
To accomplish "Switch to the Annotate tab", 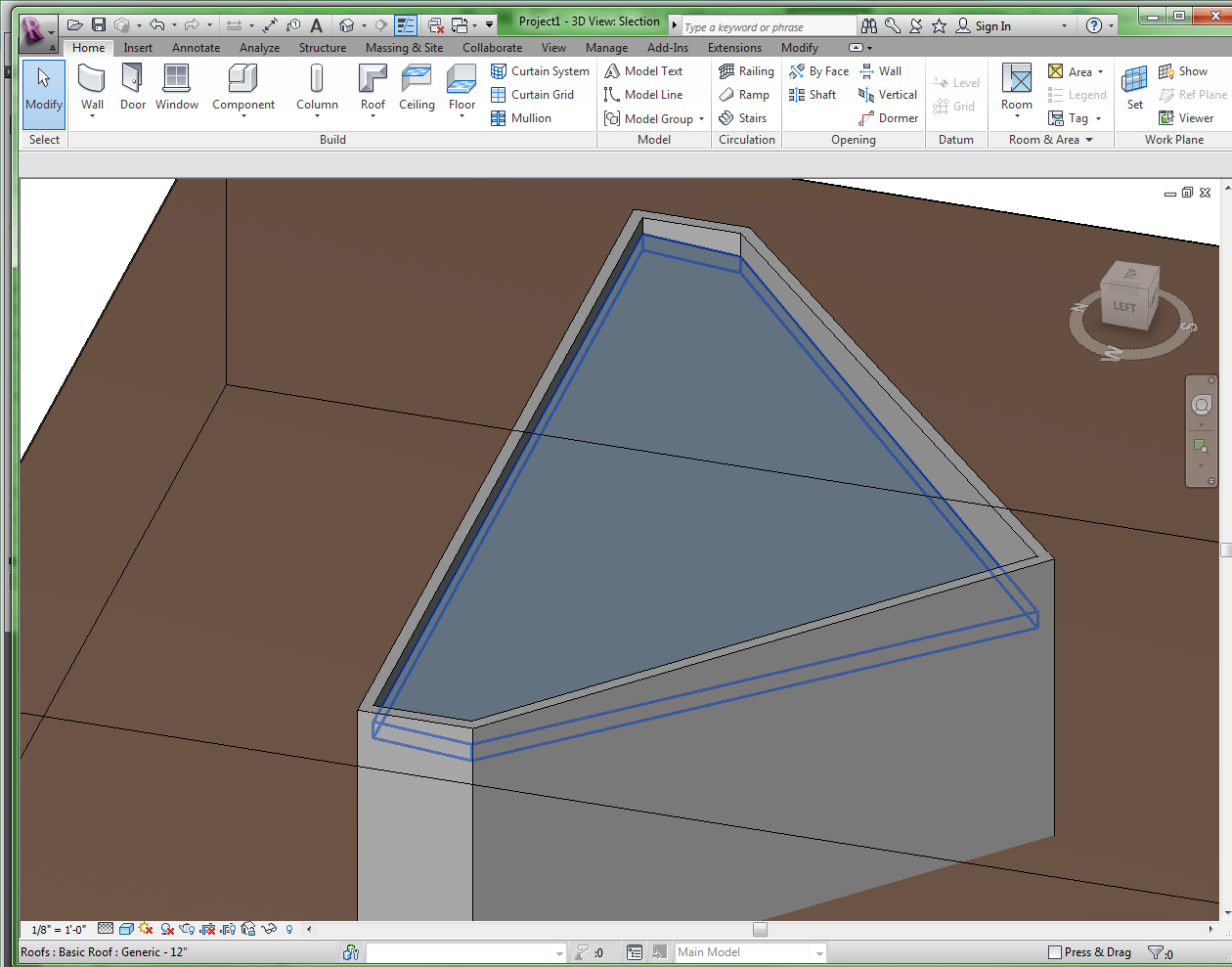I will click(x=196, y=48).
